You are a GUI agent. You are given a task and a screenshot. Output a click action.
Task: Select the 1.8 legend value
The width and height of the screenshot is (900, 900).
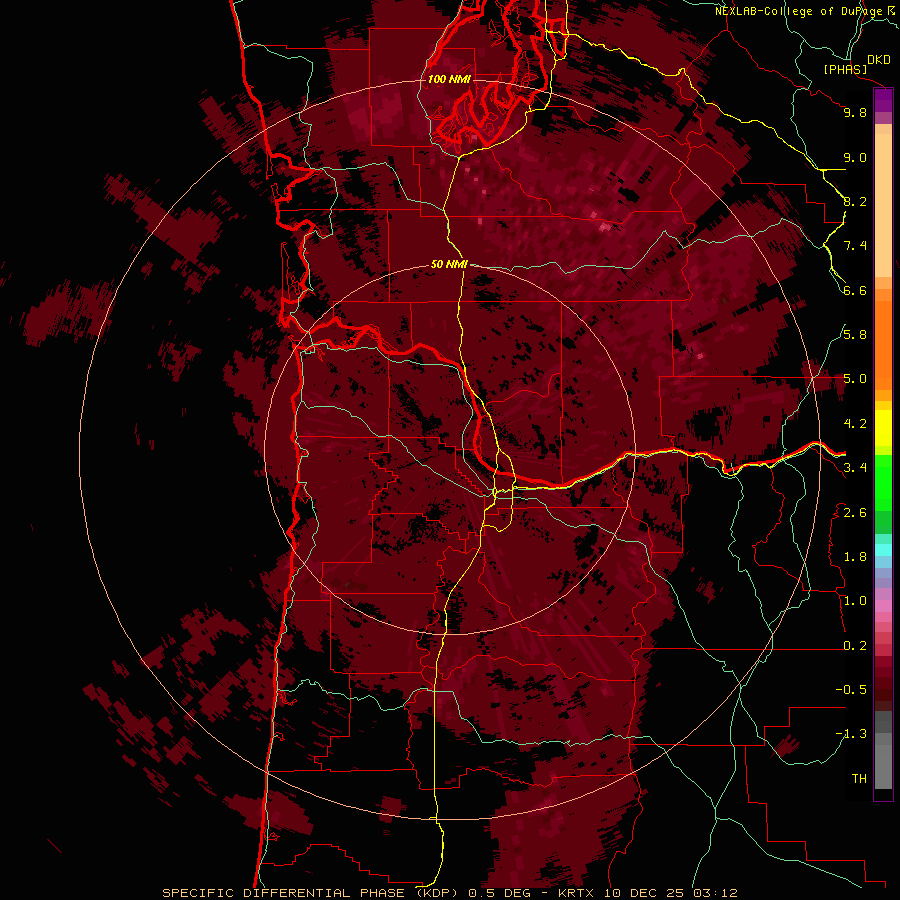tap(855, 557)
